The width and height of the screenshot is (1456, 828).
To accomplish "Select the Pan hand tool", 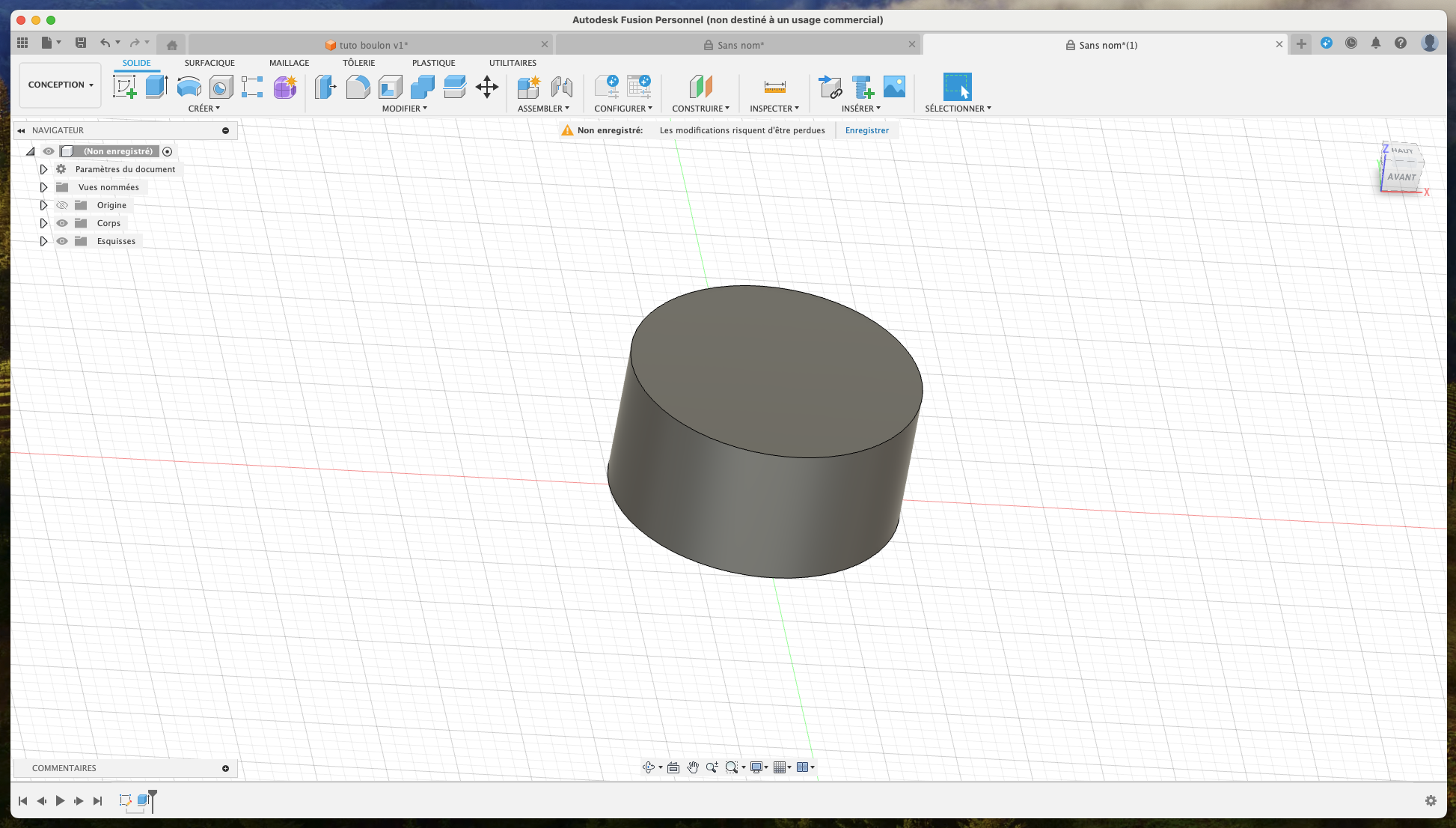I will (693, 767).
